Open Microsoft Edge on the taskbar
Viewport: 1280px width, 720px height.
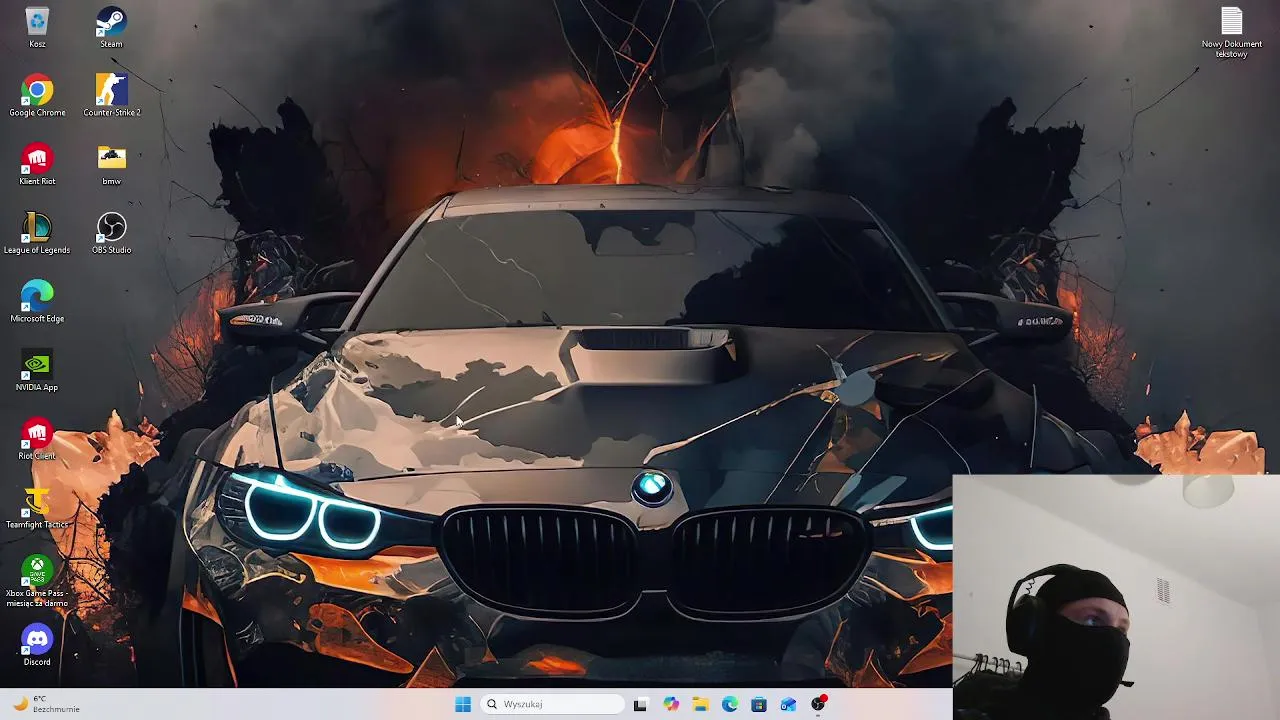pos(730,704)
